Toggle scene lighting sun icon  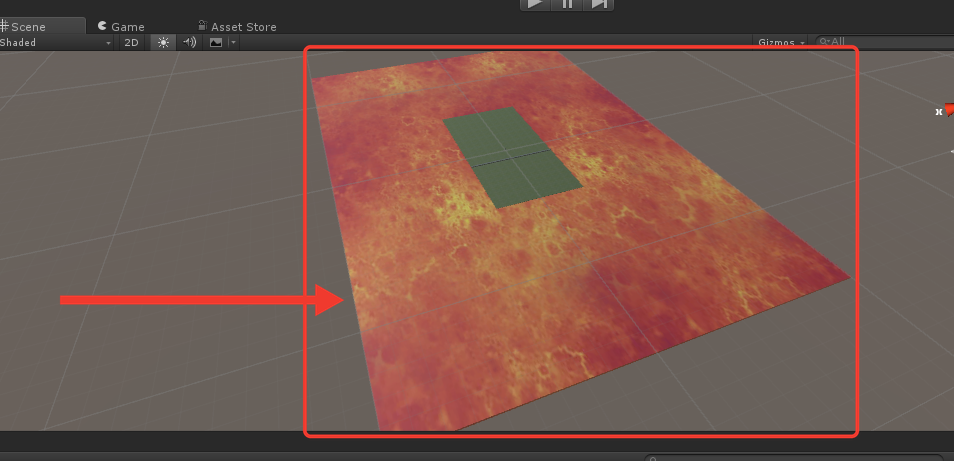163,43
